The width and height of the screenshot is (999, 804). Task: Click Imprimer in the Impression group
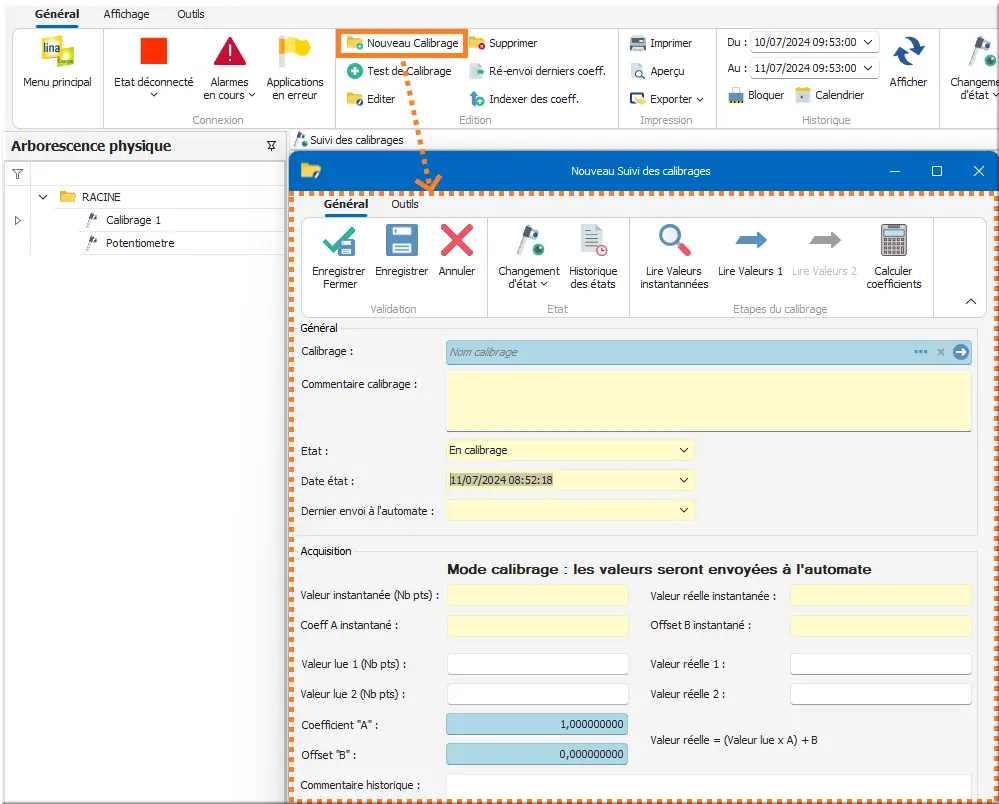[x=661, y=43]
